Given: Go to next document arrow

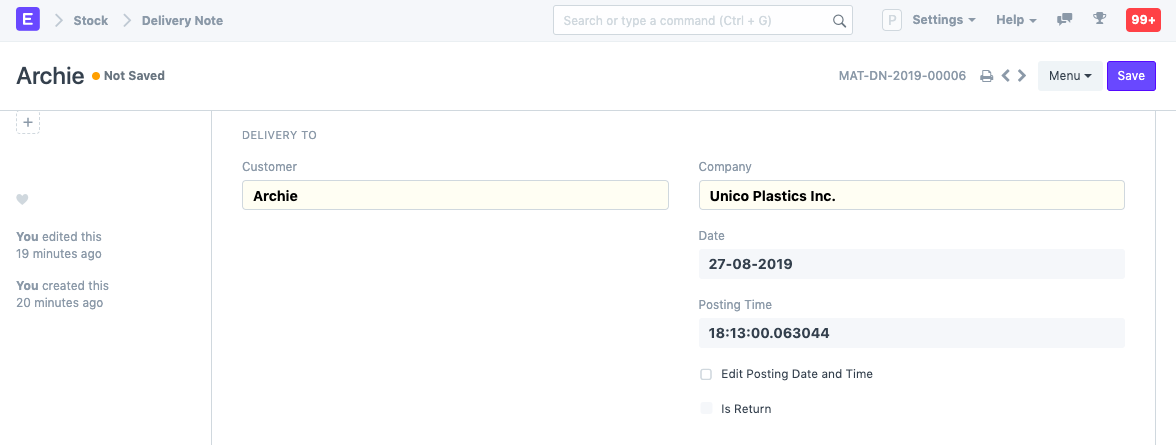Looking at the screenshot, I should click(1022, 76).
